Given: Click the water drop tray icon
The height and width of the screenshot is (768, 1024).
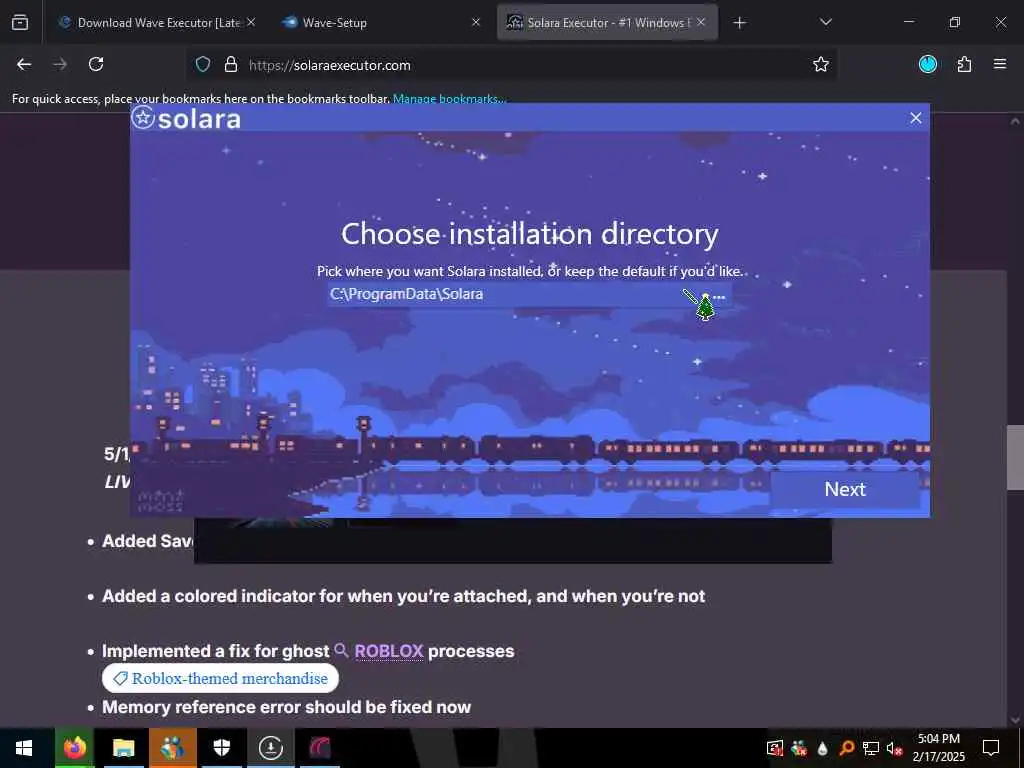Looking at the screenshot, I should click(x=822, y=748).
